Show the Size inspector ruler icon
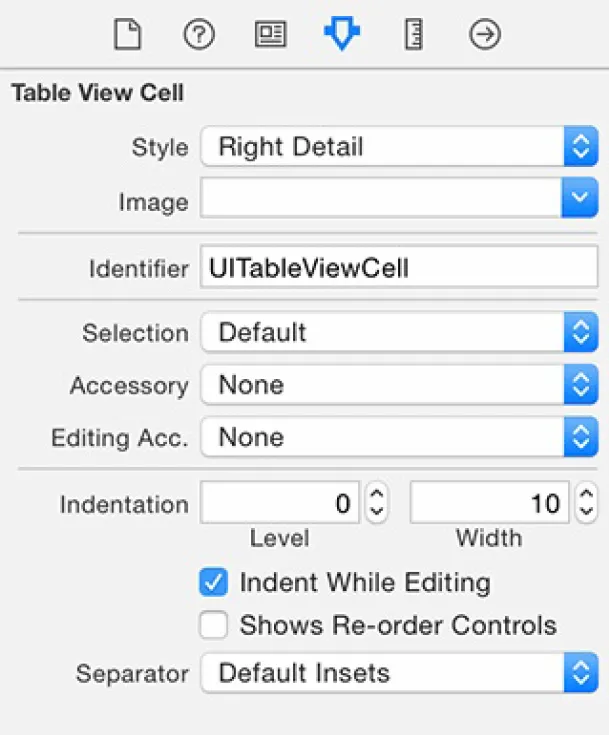Screen dimensions: 609x735 [413, 36]
